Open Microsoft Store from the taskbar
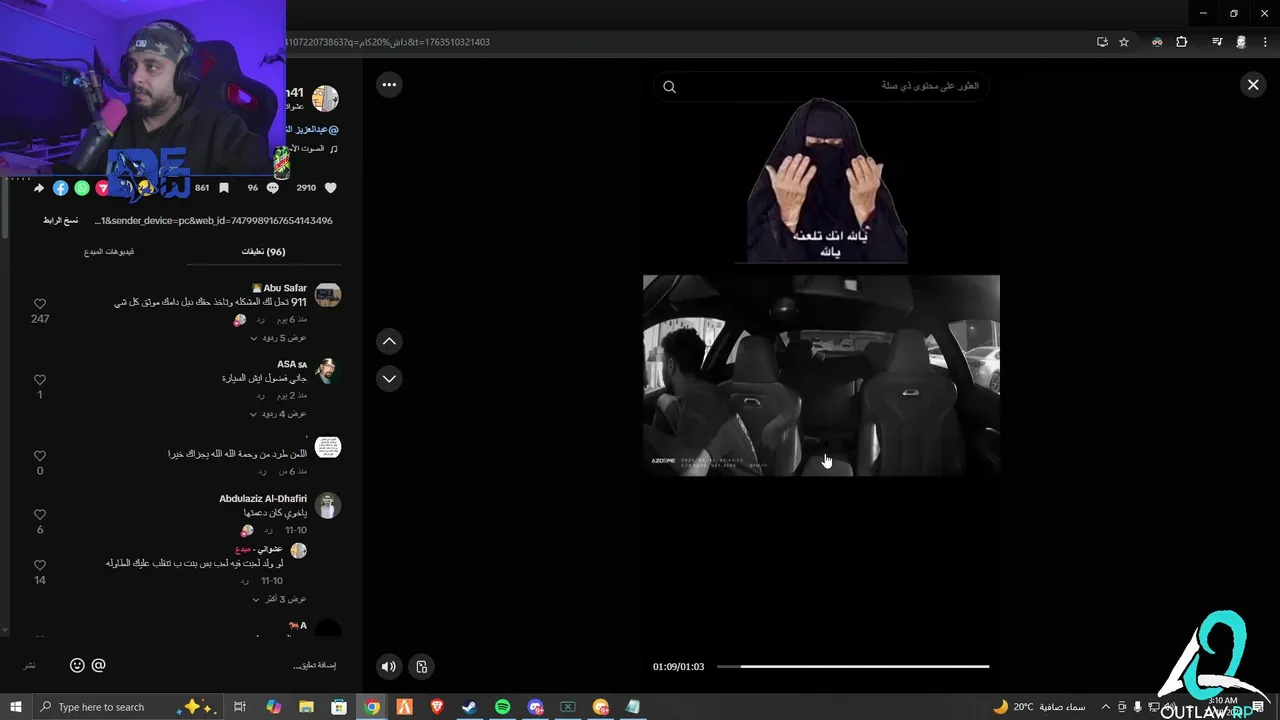This screenshot has width=1280, height=720. tap(339, 707)
